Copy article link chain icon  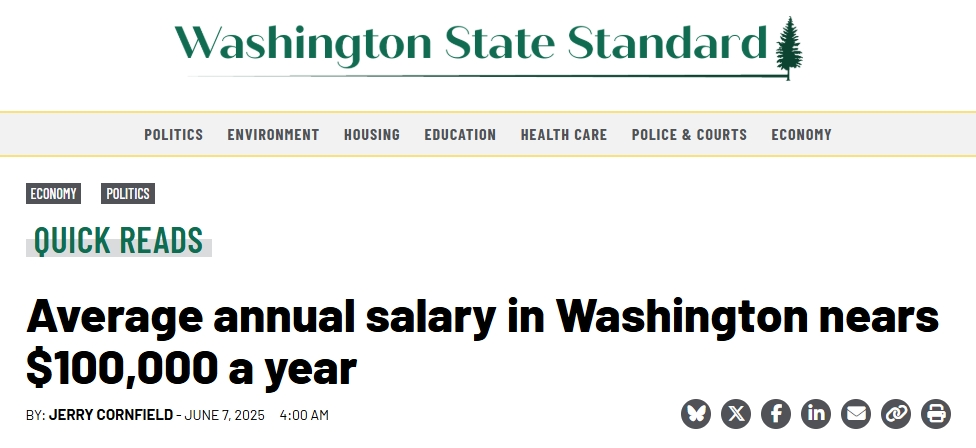pyautogui.click(x=896, y=414)
